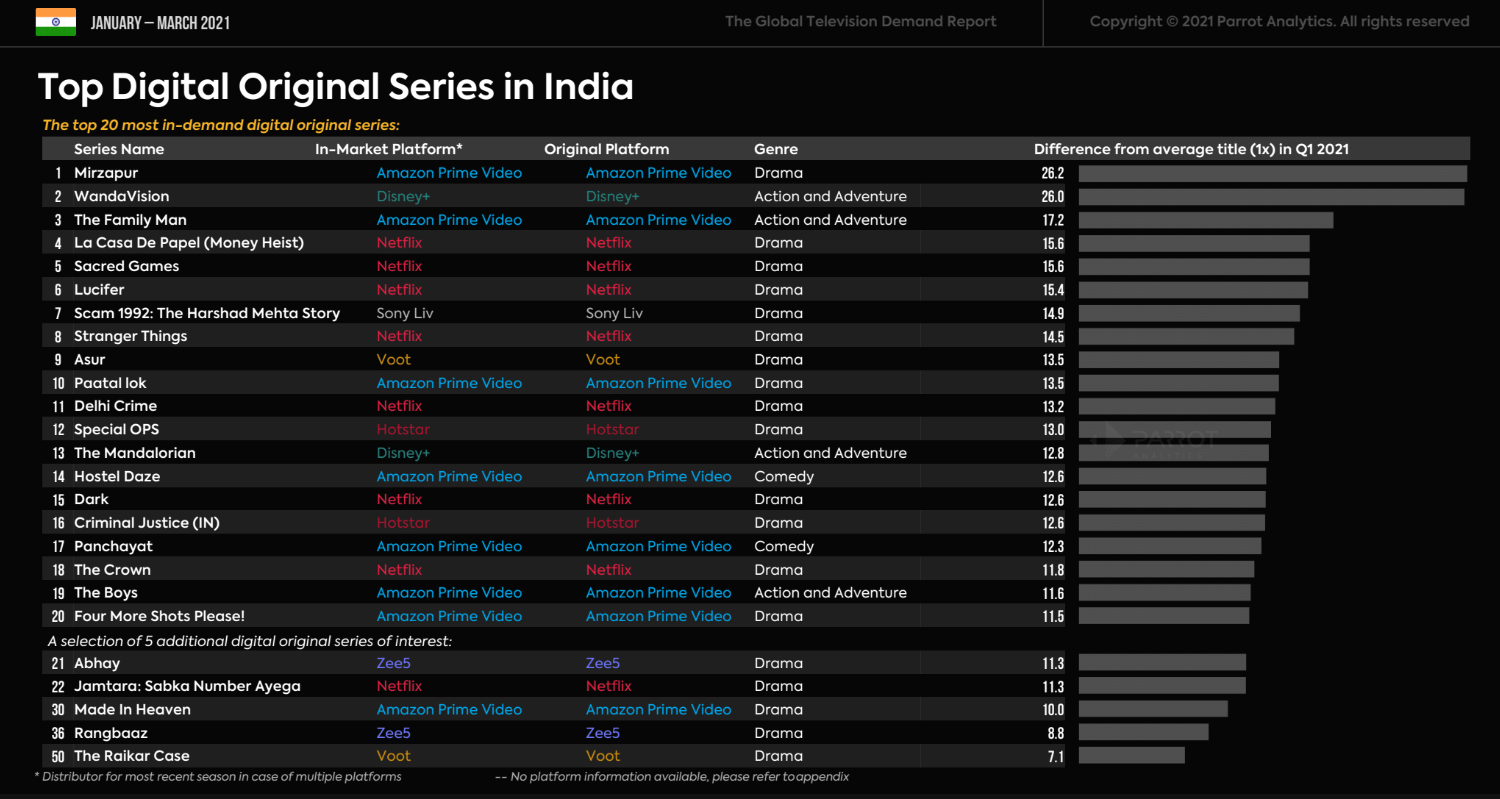
Task: Click the 'Genre' column header
Action: click(x=776, y=149)
